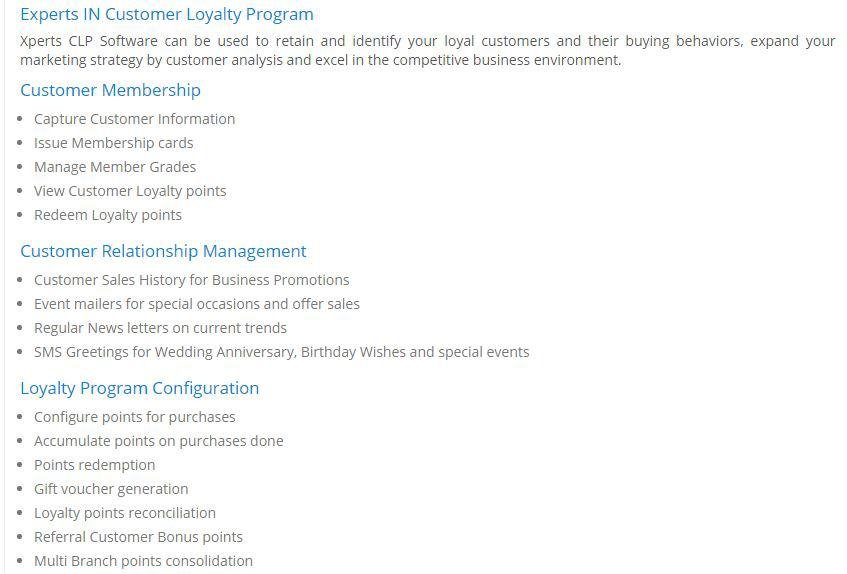Click the Points redemption item
Screen dimensions: 847x574
[x=95, y=465]
